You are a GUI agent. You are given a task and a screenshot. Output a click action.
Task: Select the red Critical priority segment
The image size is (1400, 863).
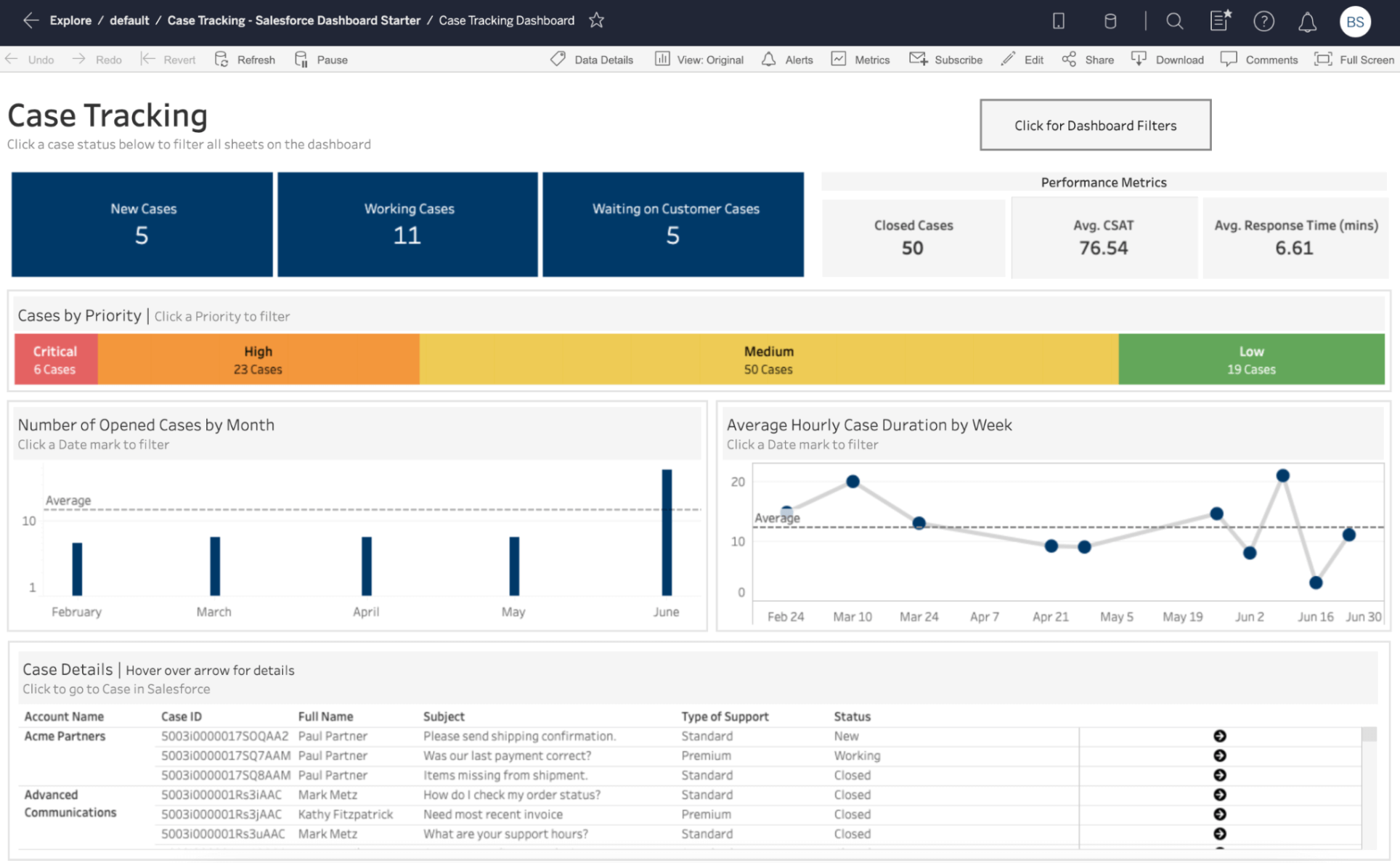pos(56,360)
